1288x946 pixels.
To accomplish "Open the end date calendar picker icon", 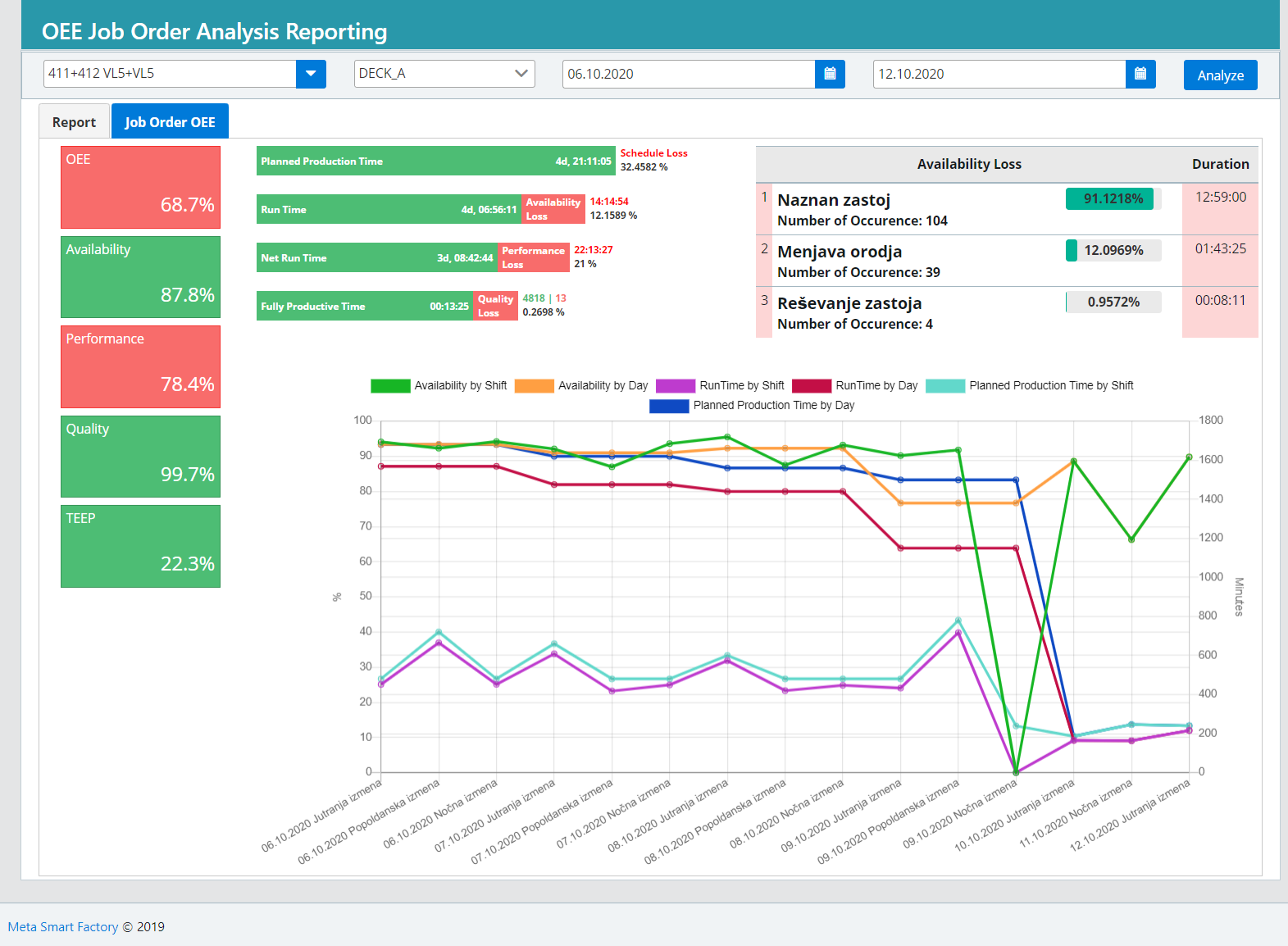I will (1140, 74).
